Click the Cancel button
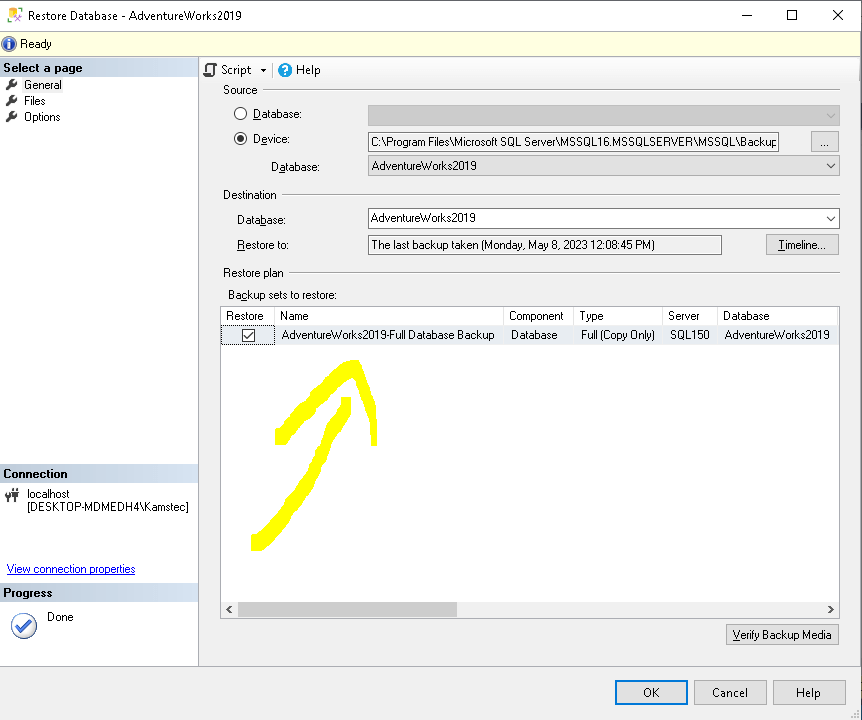 pyautogui.click(x=730, y=693)
